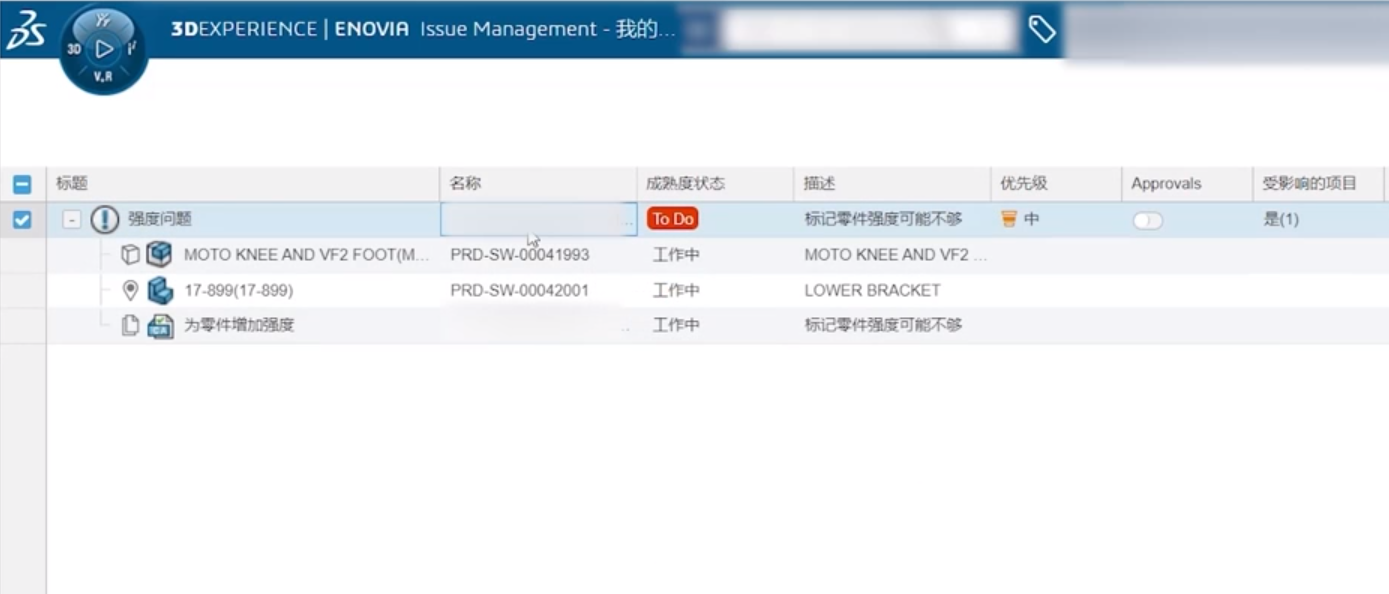The image size is (1389, 594).
Task: Click the issue exclamation icon for 强度问题
Action: click(105, 220)
